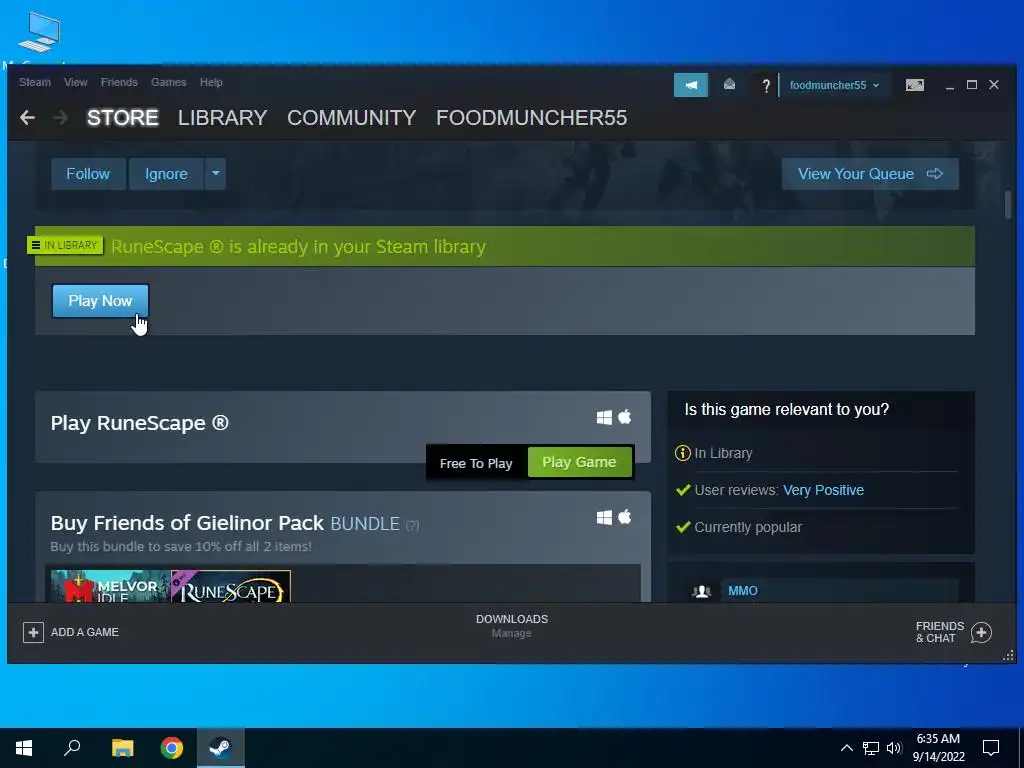The height and width of the screenshot is (768, 1024).
Task: Open the MMO tag link
Action: click(x=743, y=591)
